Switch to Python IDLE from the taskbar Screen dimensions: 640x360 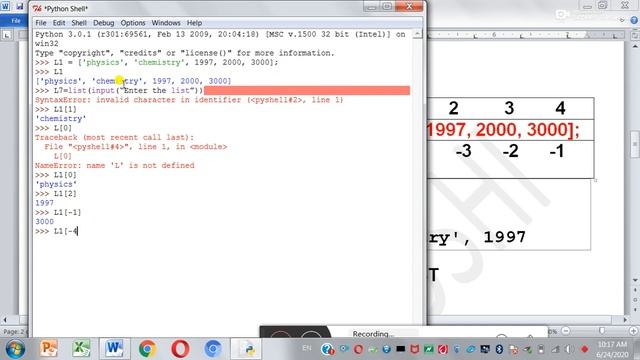point(247,349)
